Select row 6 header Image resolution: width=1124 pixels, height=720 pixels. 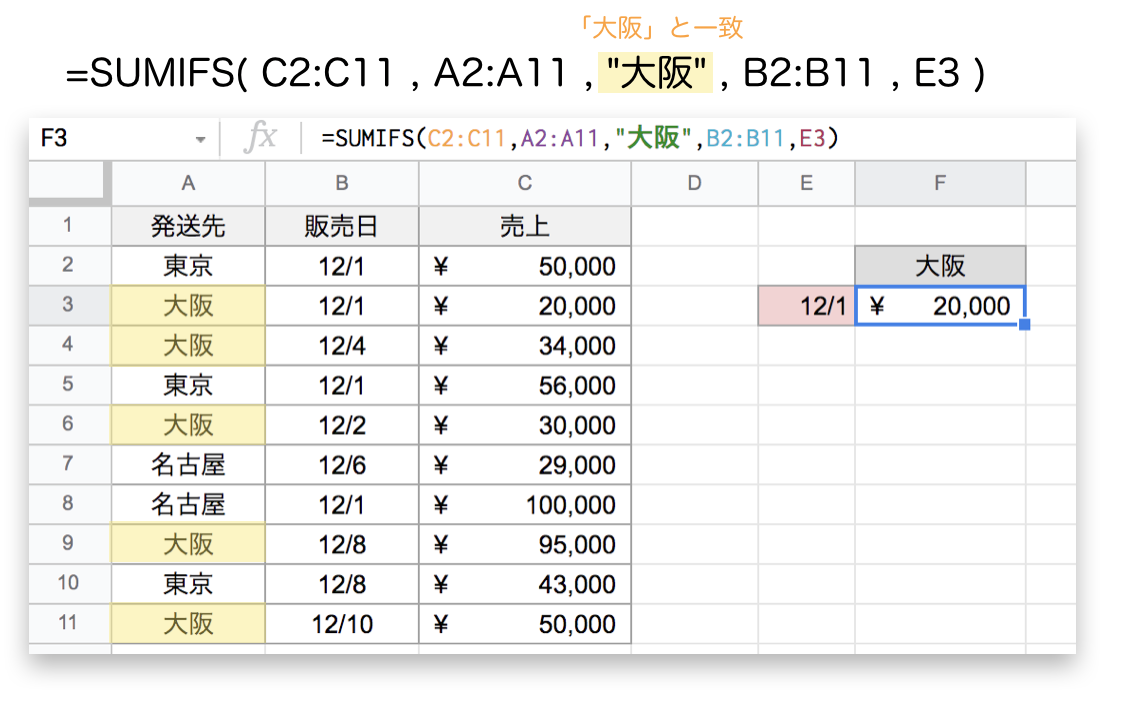[70, 425]
